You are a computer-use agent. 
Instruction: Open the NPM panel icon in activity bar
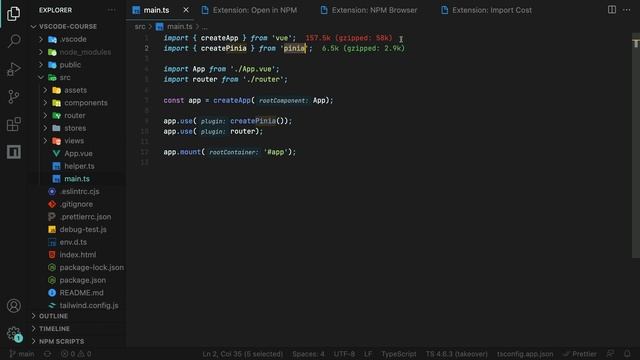click(x=13, y=152)
